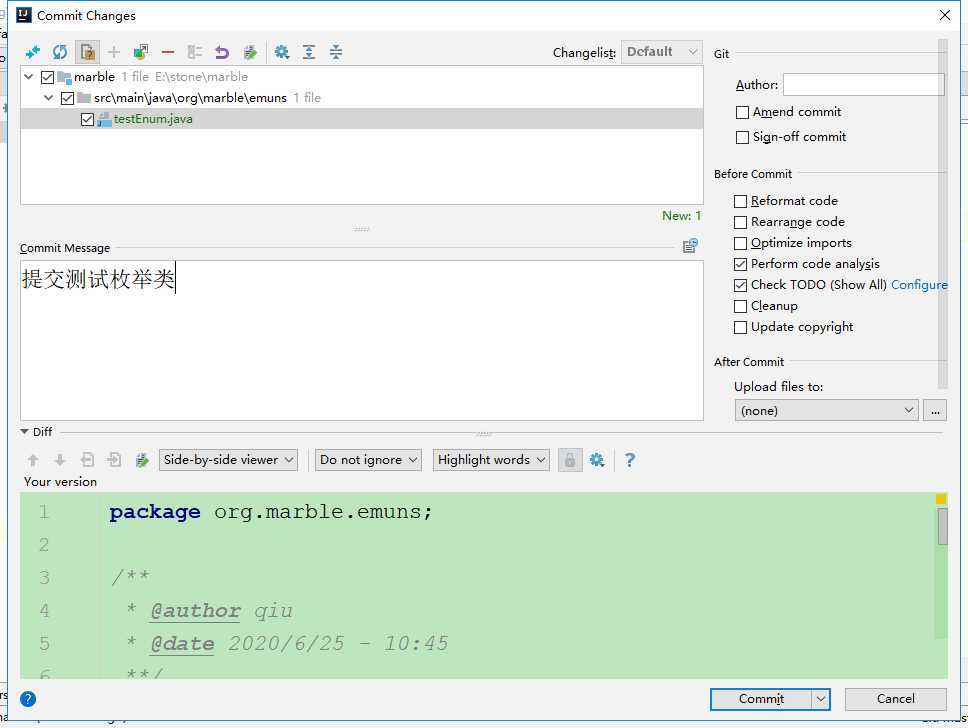Enable Optimize imports checkbox
The height and width of the screenshot is (728, 968).
740,243
